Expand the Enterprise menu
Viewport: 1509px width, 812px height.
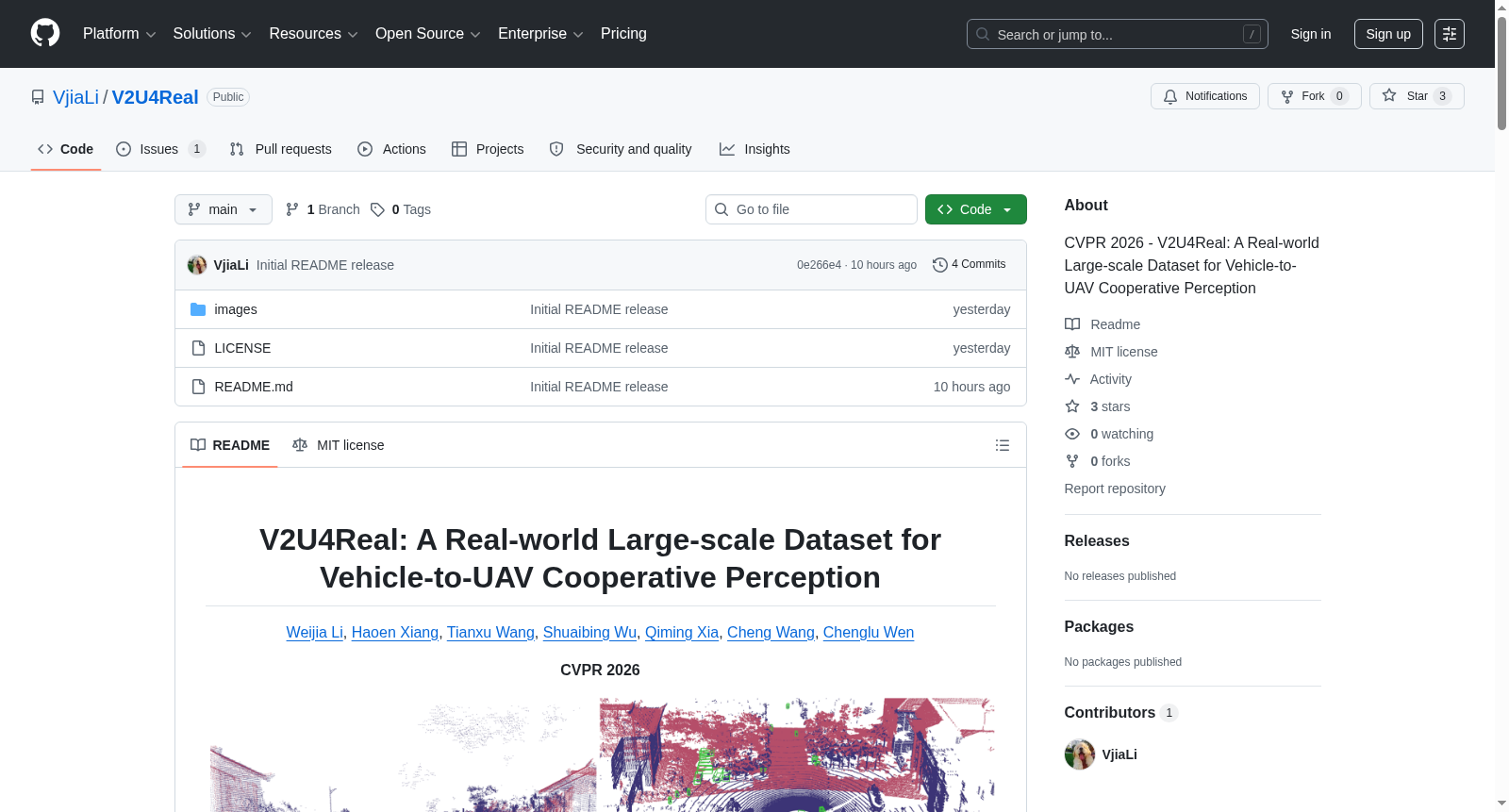pyautogui.click(x=540, y=34)
